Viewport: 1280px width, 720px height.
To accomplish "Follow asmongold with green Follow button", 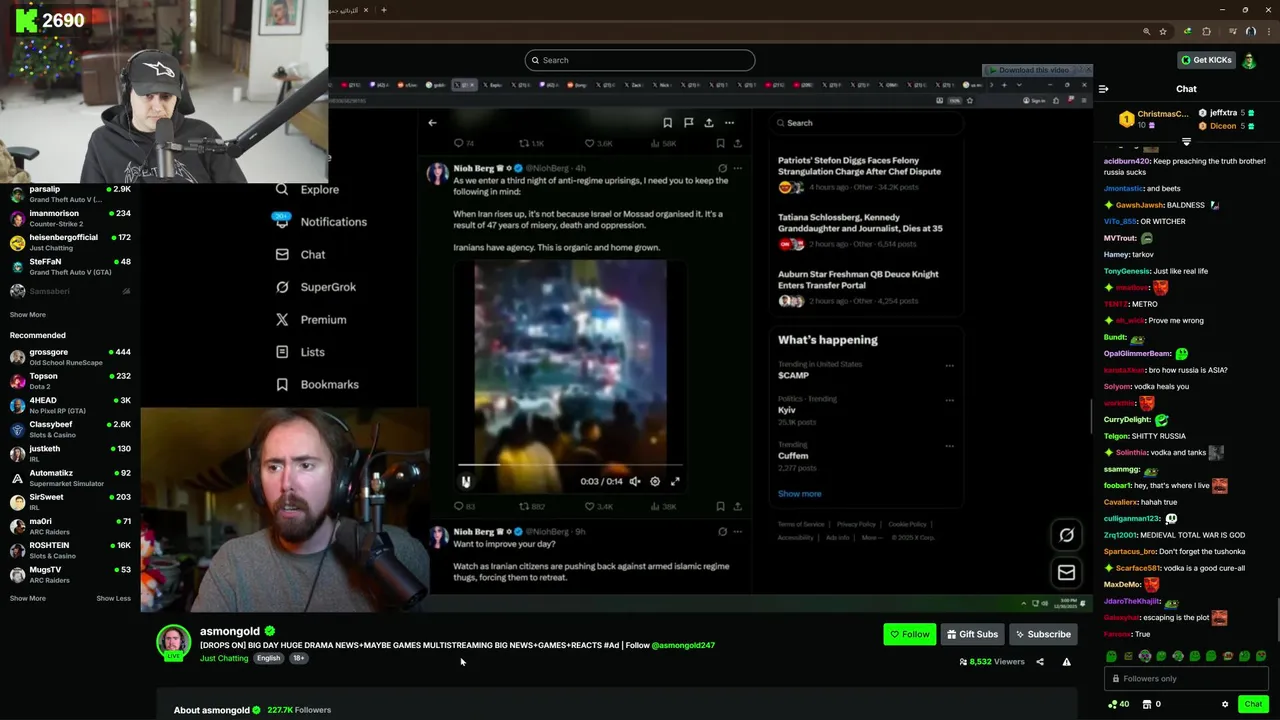I will pyautogui.click(x=910, y=634).
